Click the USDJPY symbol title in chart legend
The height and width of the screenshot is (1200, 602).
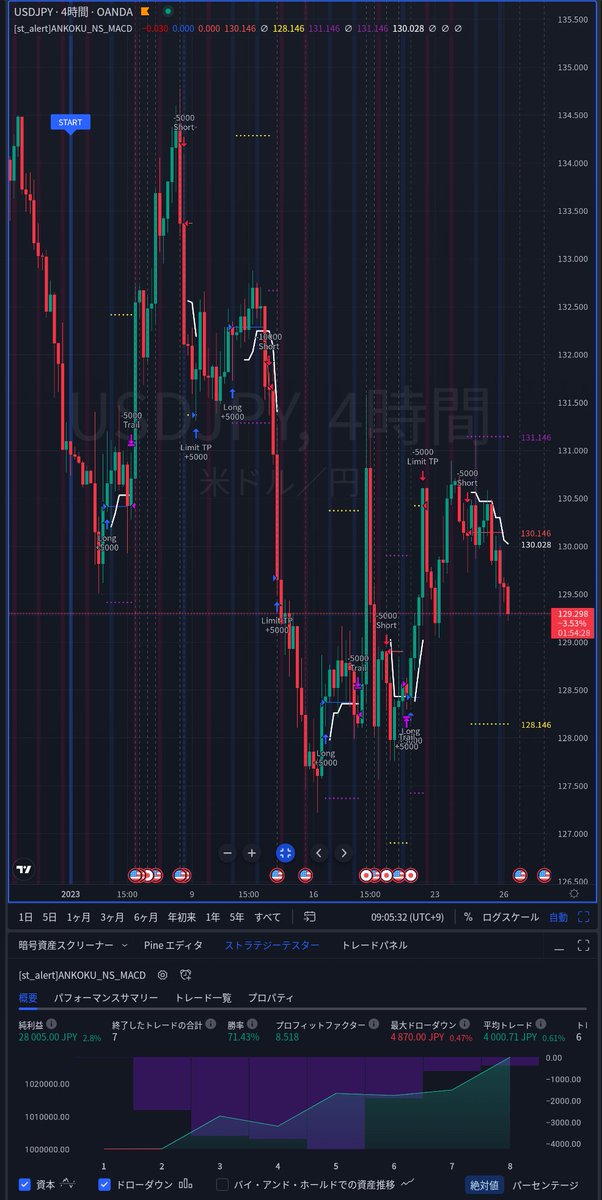pos(72,10)
